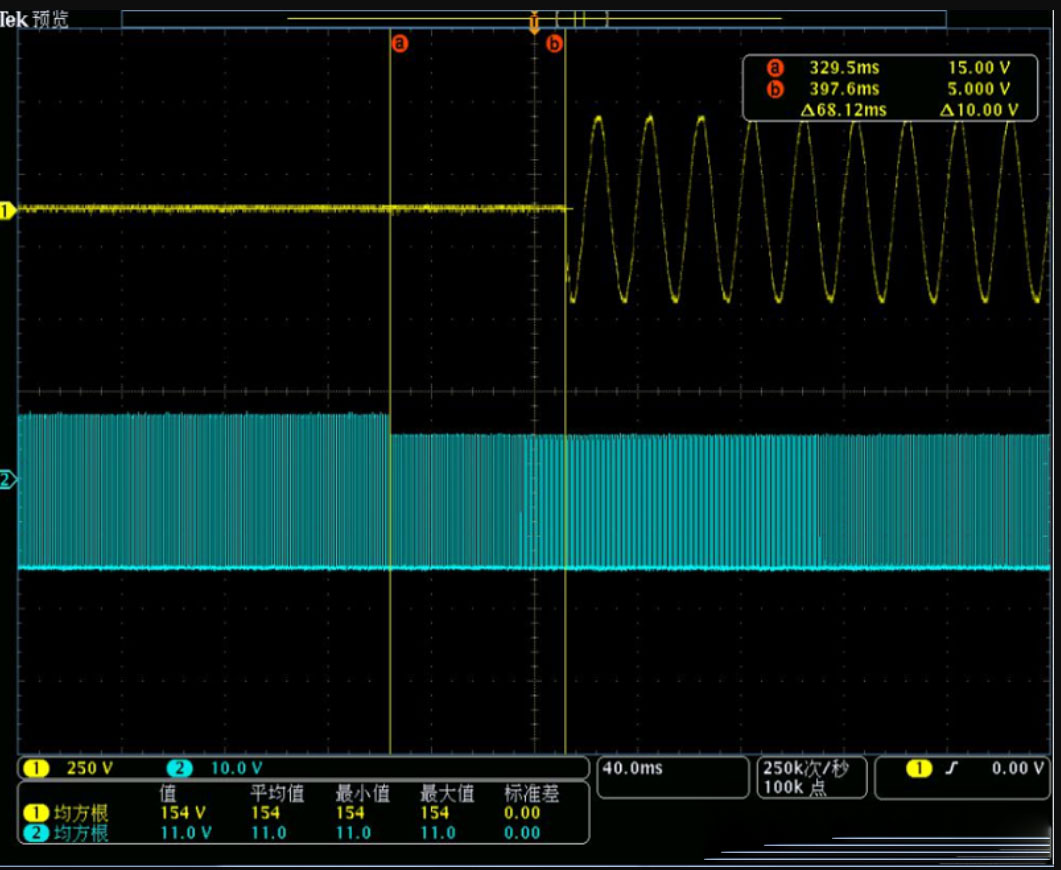
Task: Click the waveform record overview bar at top
Action: pyautogui.click(x=534, y=19)
